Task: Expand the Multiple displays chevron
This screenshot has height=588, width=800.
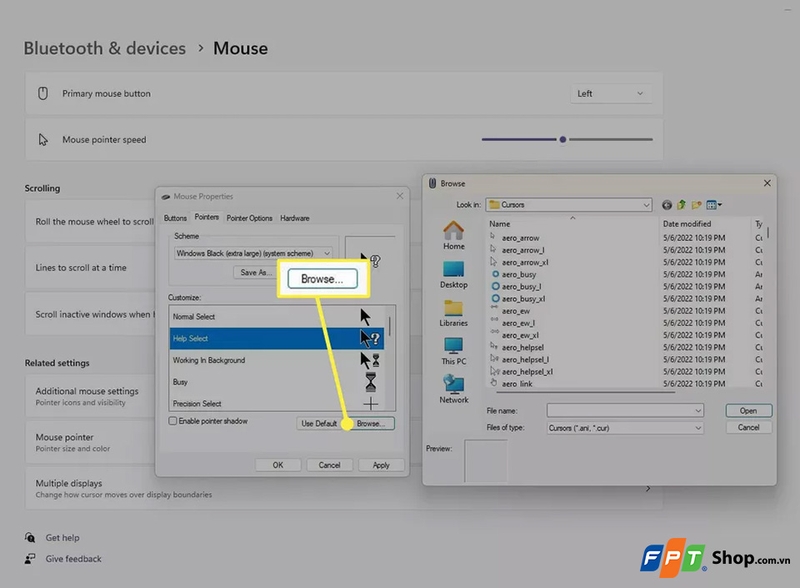Action: 647,489
